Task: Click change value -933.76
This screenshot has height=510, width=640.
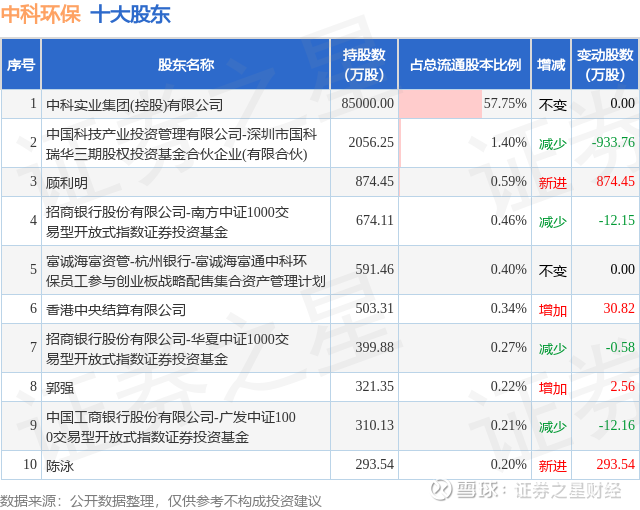Action: 613,142
